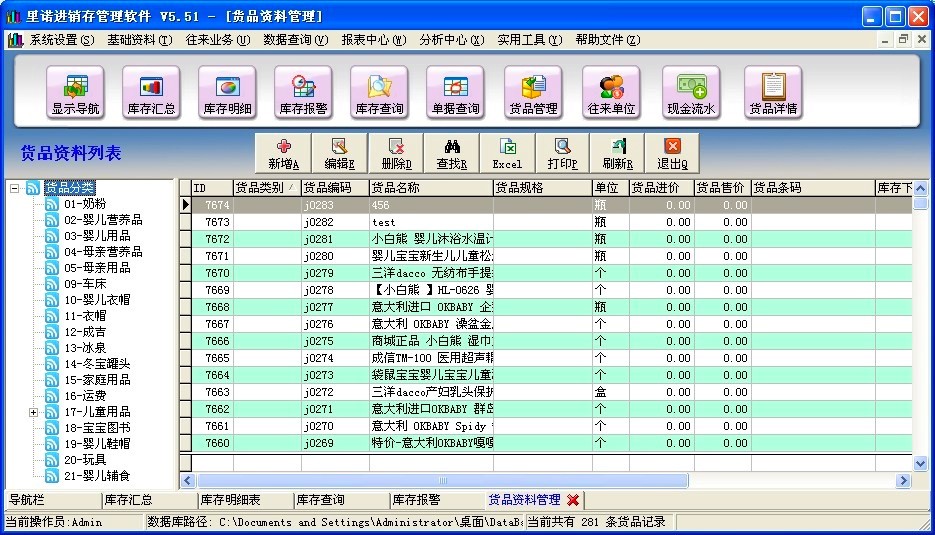This screenshot has width=935, height=535.
Task: Select 14-冬宝罐头 category
Action: tap(97, 364)
